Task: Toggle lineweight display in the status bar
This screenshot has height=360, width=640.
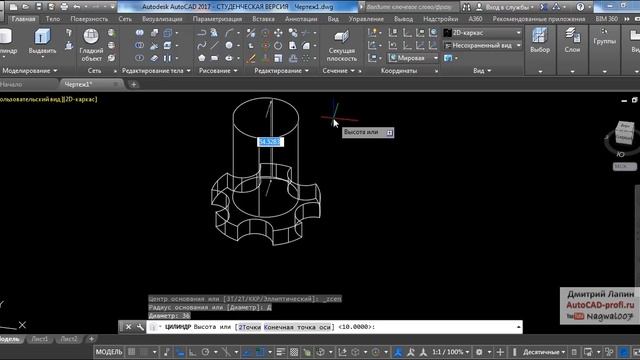Action: pyautogui.click(x=281, y=352)
